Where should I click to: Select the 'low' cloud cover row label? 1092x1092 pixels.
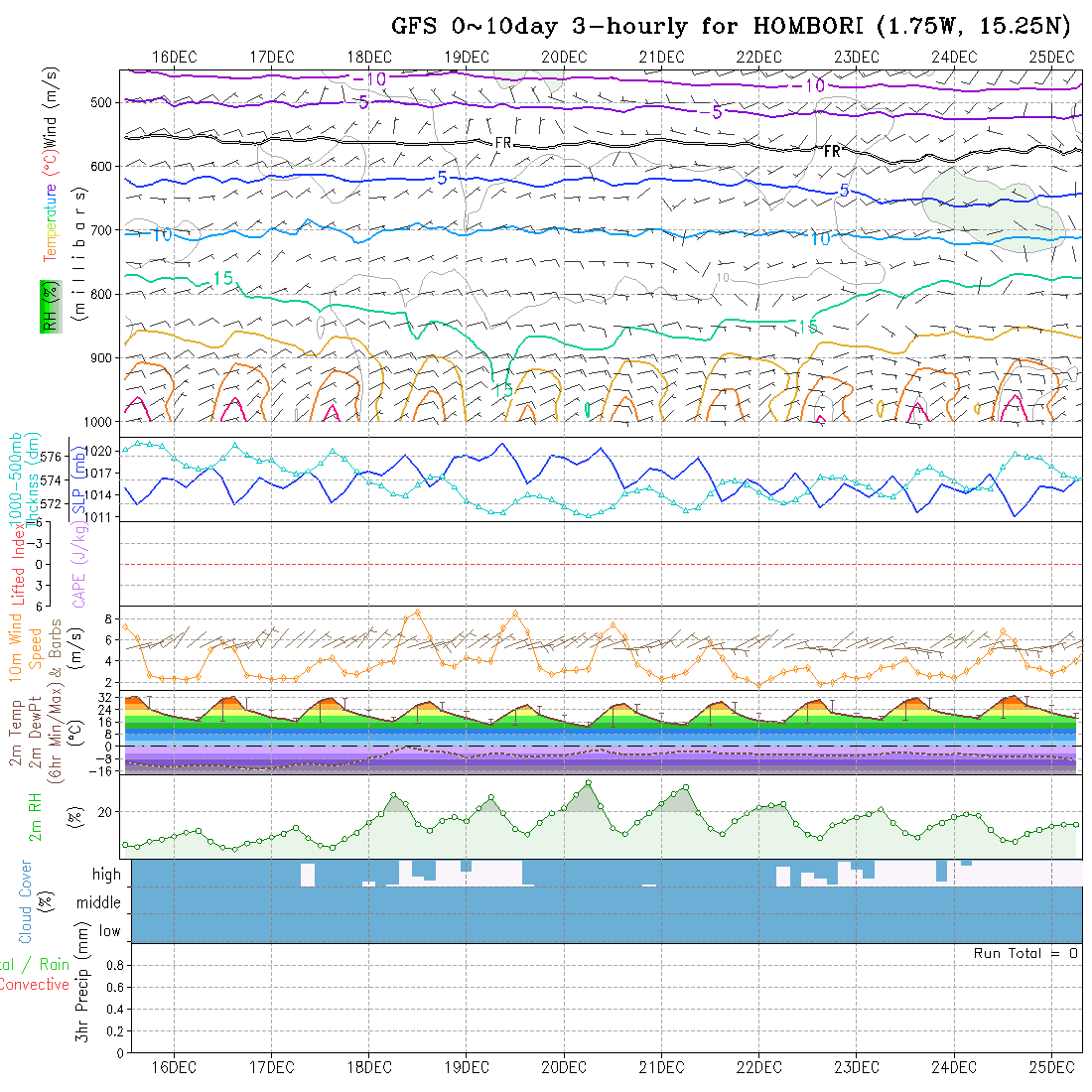point(109,931)
